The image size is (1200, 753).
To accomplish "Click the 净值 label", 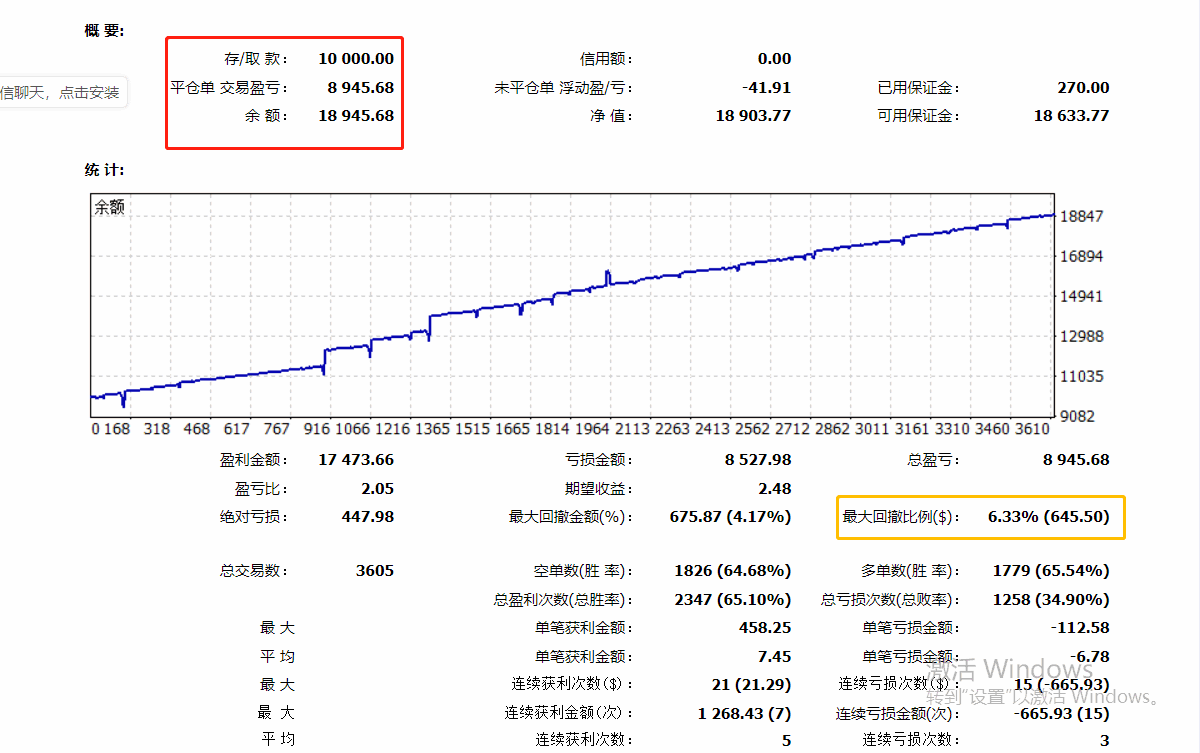I will click(x=611, y=116).
